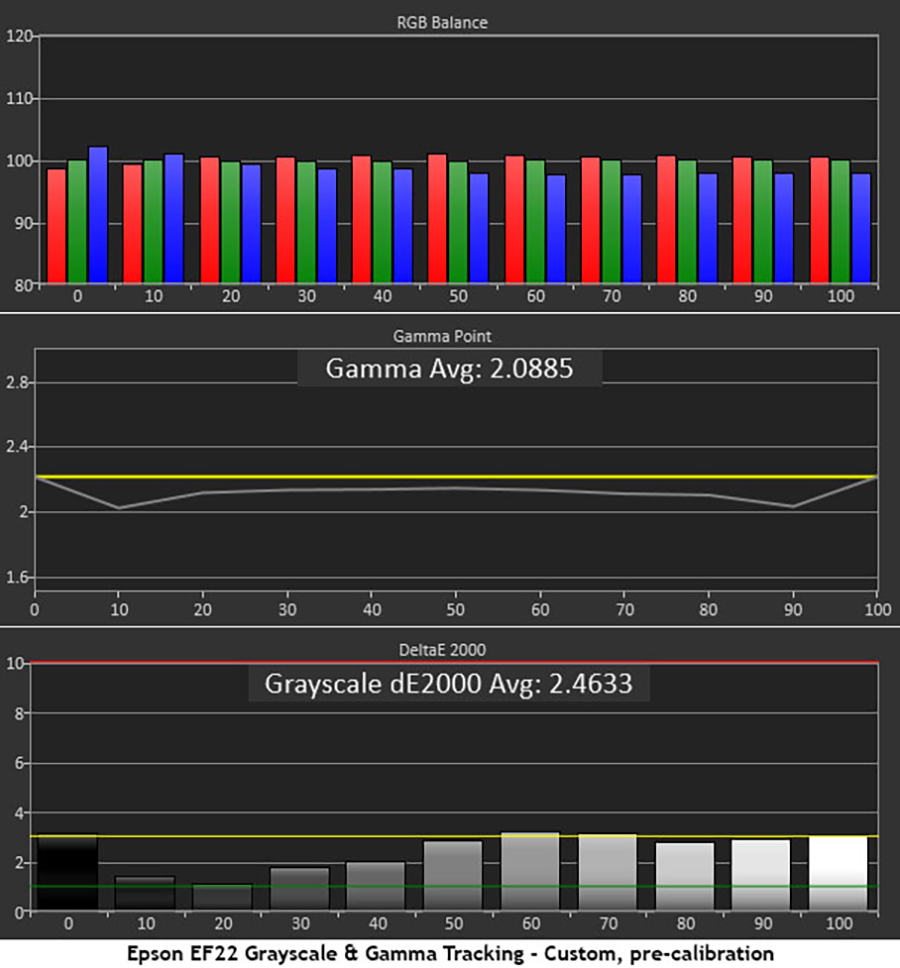
Task: Click the black DeltaE bar at 0
Action: pos(68,872)
